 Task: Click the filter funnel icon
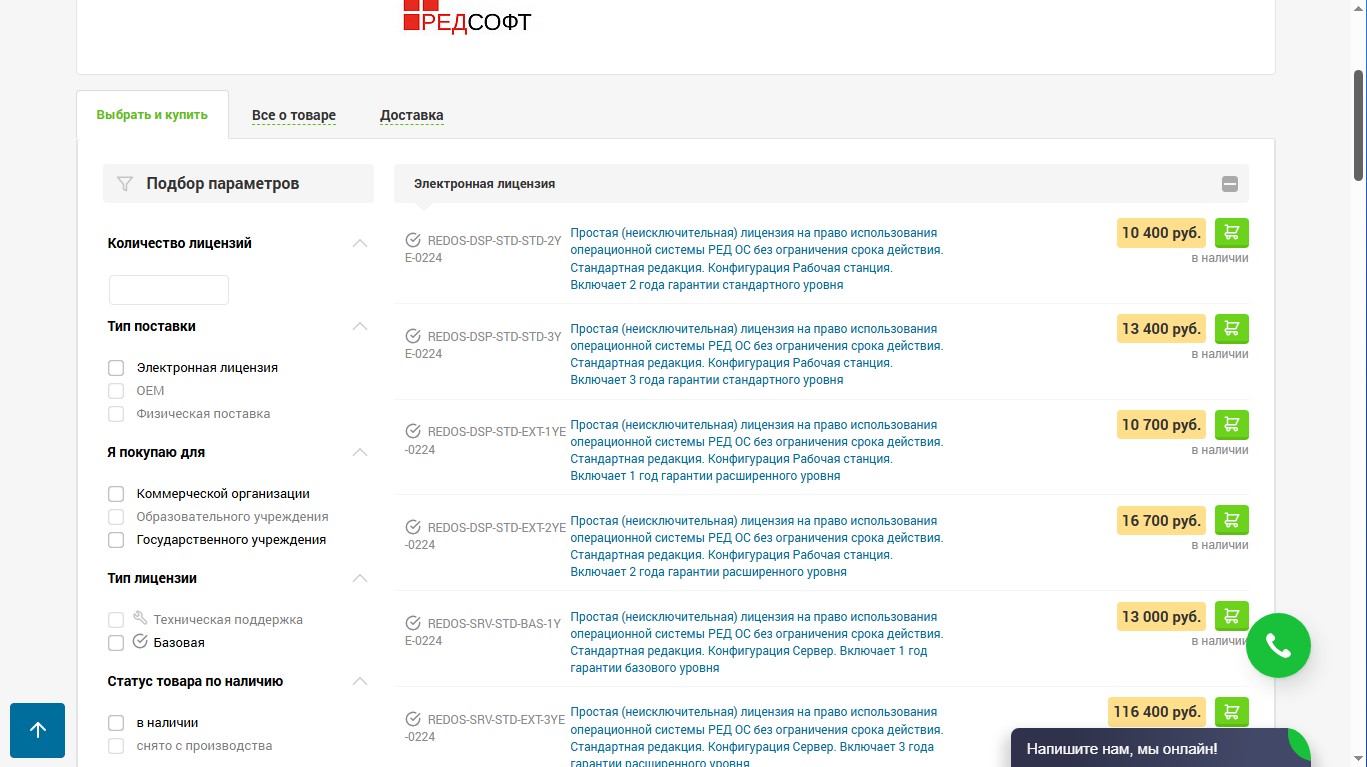point(125,184)
